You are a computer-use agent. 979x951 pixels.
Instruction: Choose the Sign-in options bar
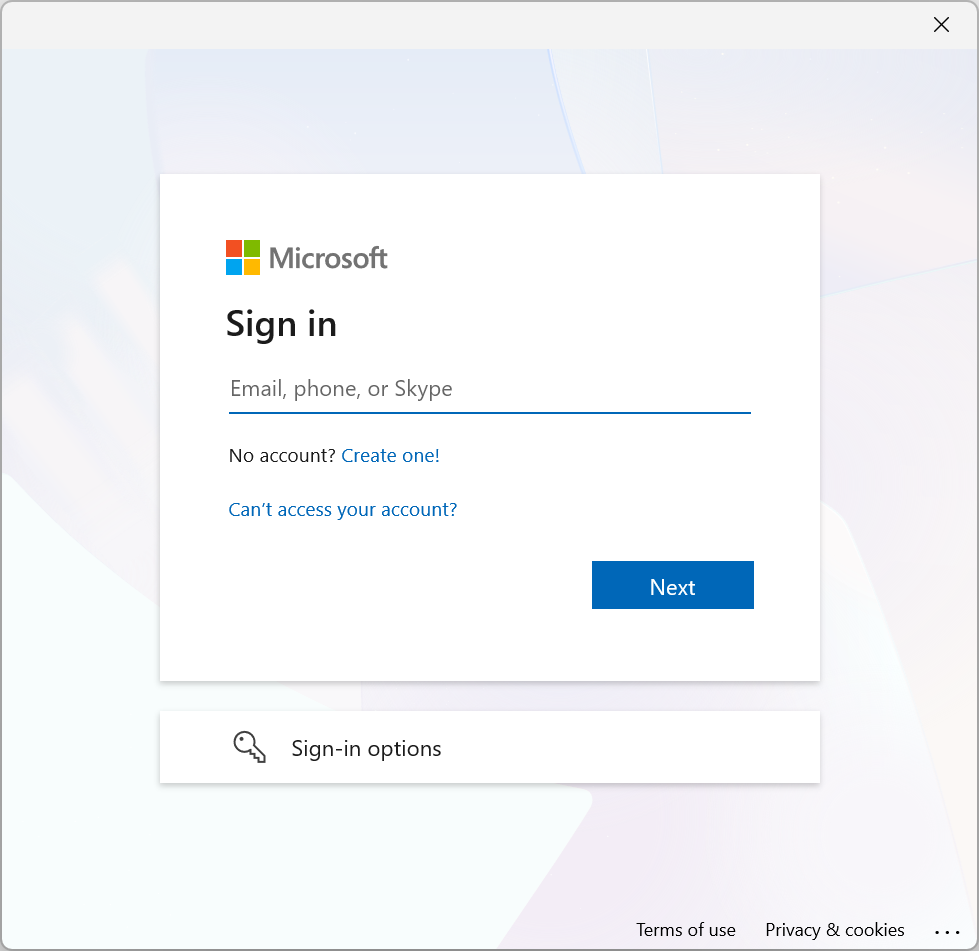[x=489, y=746]
